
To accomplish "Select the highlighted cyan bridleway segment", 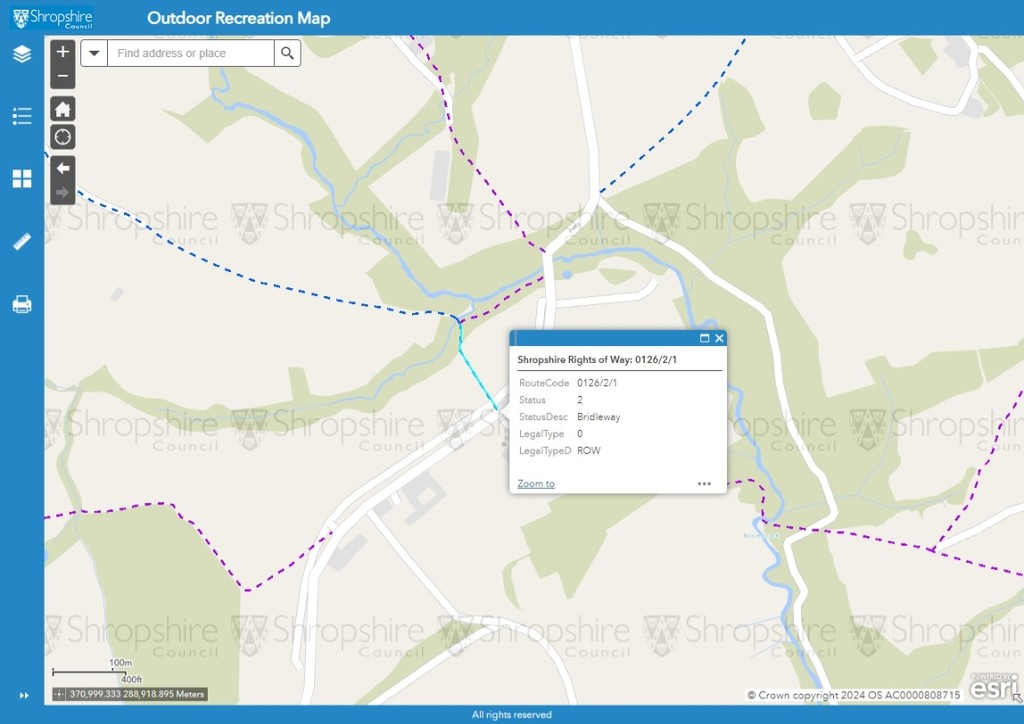I will click(x=475, y=374).
